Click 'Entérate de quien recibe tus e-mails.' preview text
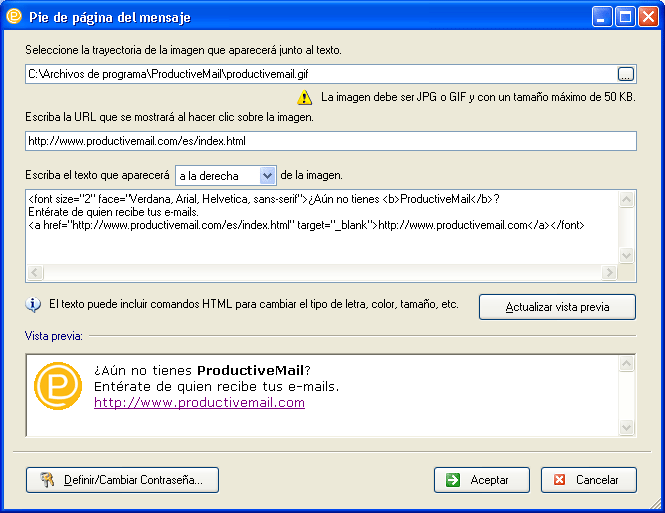 point(216,387)
